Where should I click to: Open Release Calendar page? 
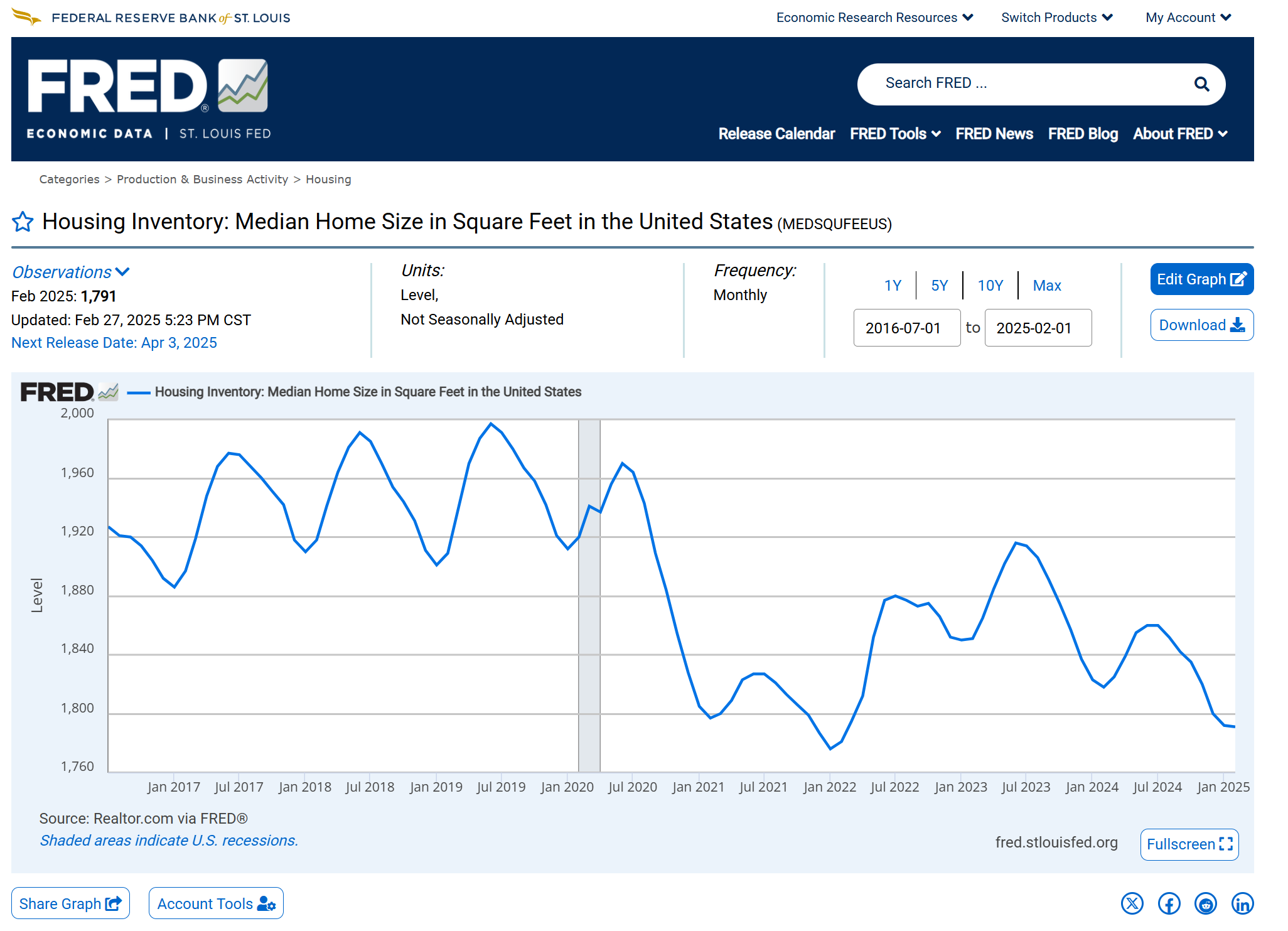click(776, 134)
